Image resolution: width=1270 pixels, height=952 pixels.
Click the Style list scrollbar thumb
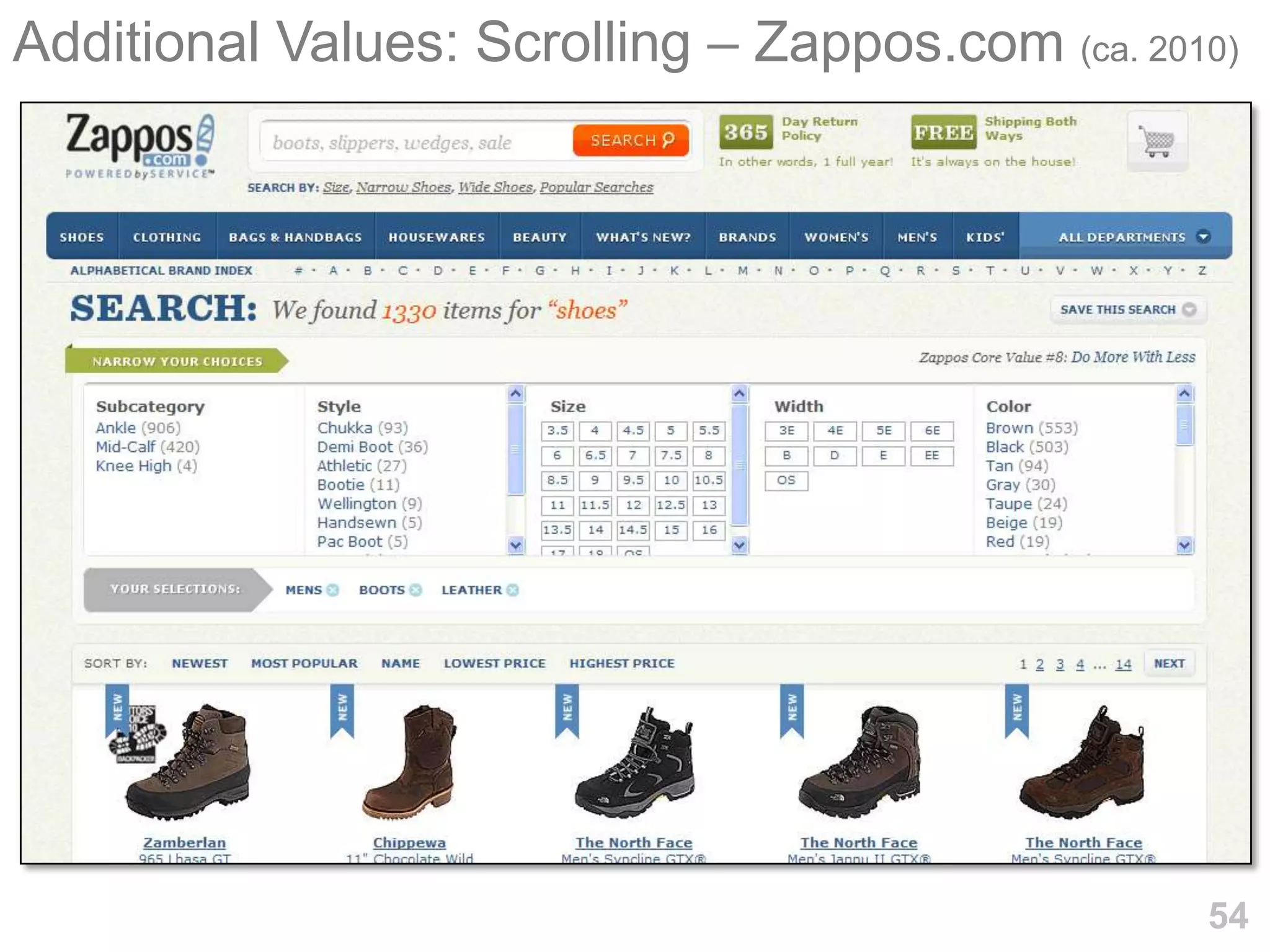pyautogui.click(x=515, y=449)
